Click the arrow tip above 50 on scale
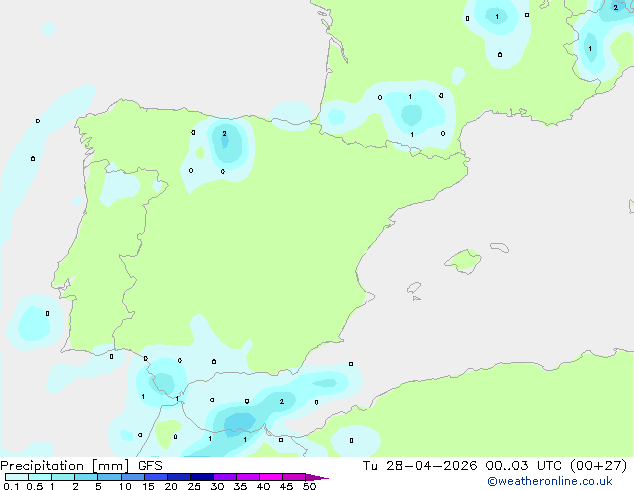This screenshot has height=490, width=634. pos(317,477)
